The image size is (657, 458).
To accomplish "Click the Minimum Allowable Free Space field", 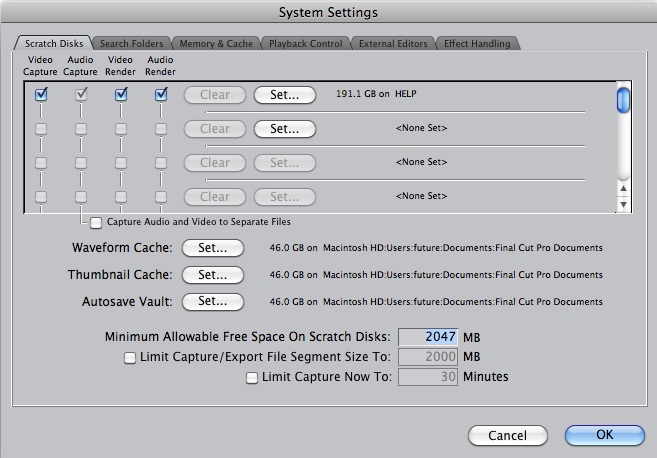I will pyautogui.click(x=428, y=337).
